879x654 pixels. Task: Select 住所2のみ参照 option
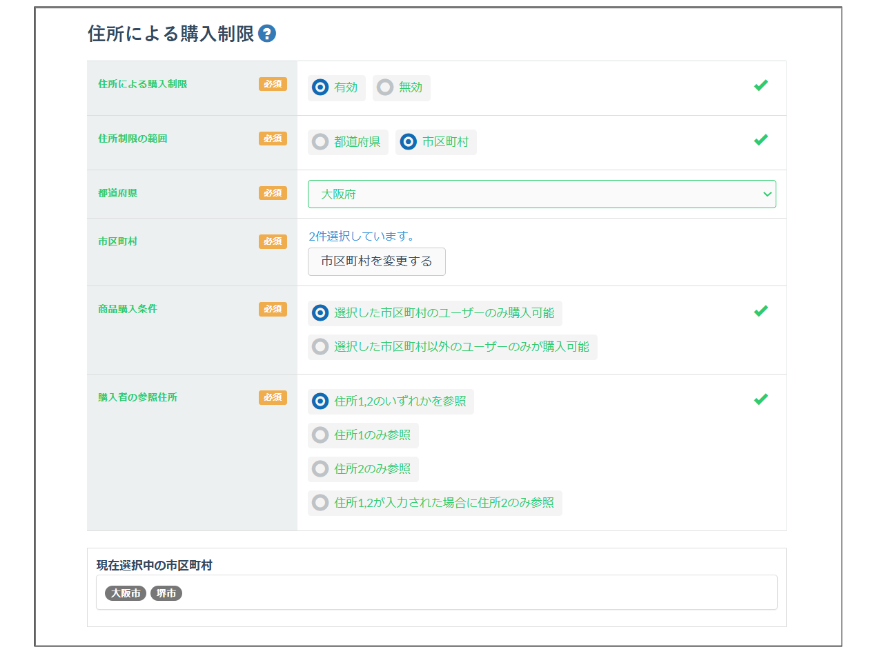[320, 468]
